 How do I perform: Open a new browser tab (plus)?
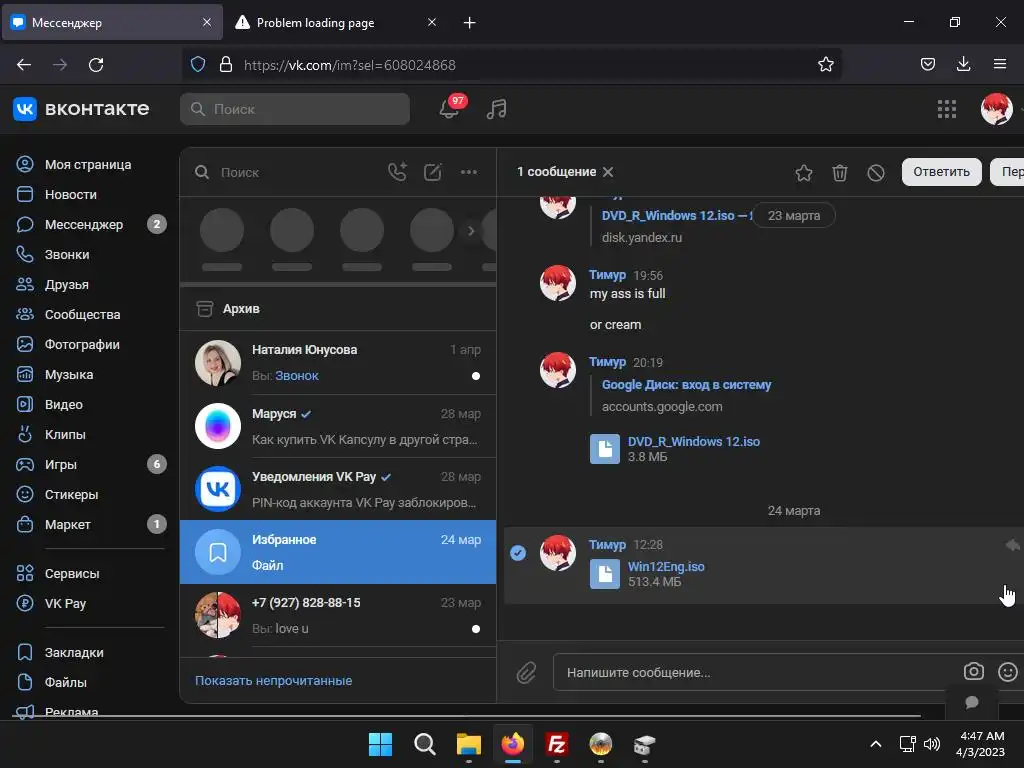[x=470, y=23]
